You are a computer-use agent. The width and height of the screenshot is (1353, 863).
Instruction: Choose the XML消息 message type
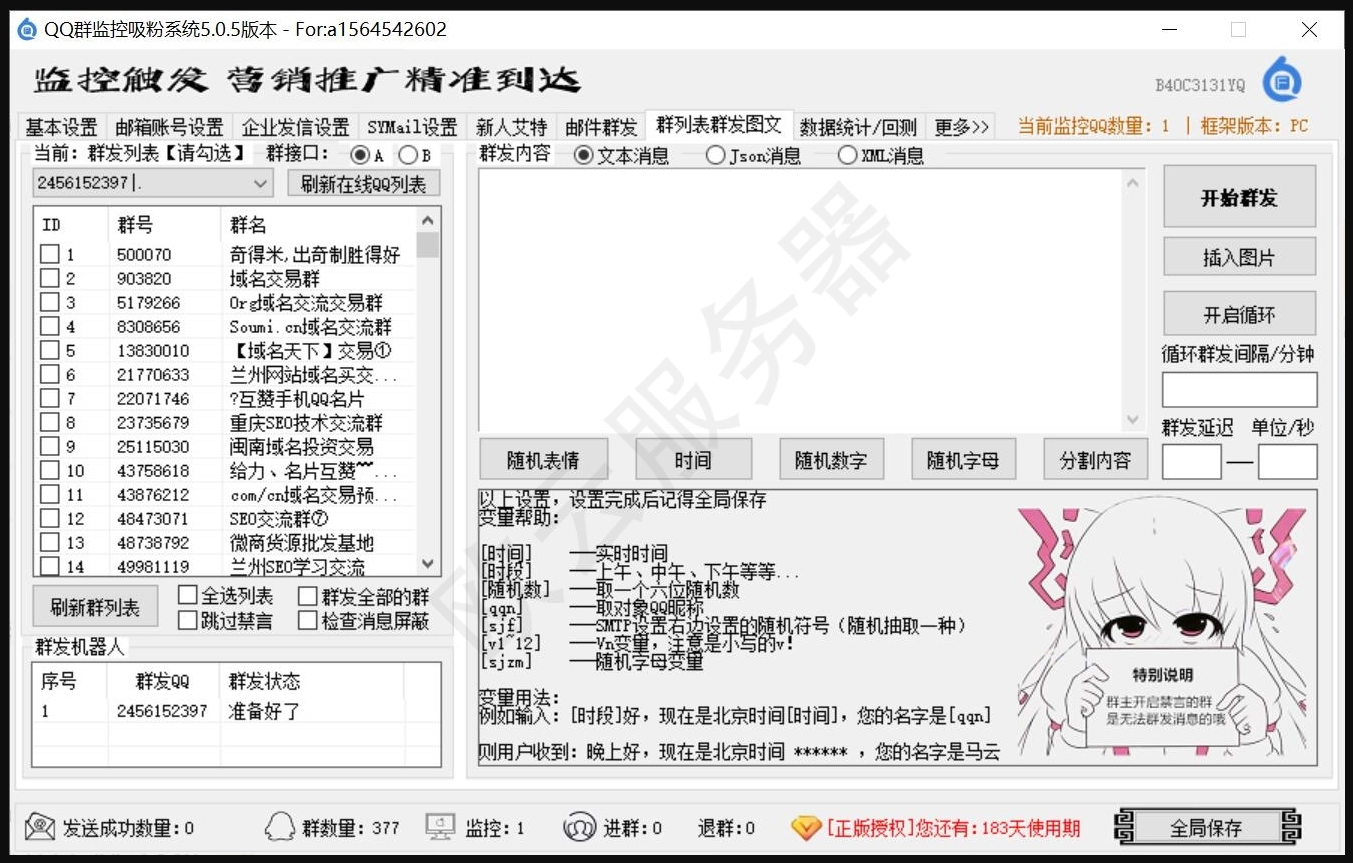[847, 155]
